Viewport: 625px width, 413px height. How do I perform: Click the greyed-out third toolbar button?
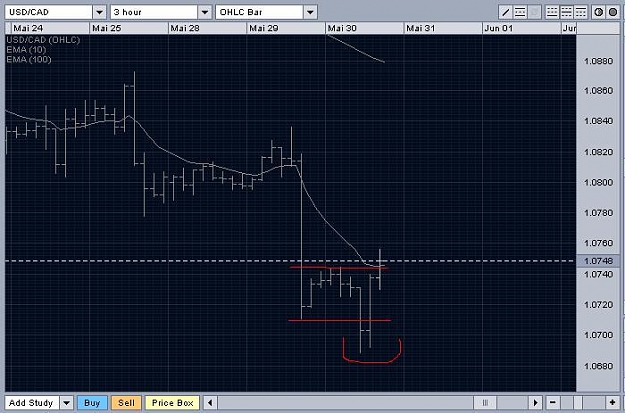coord(534,12)
